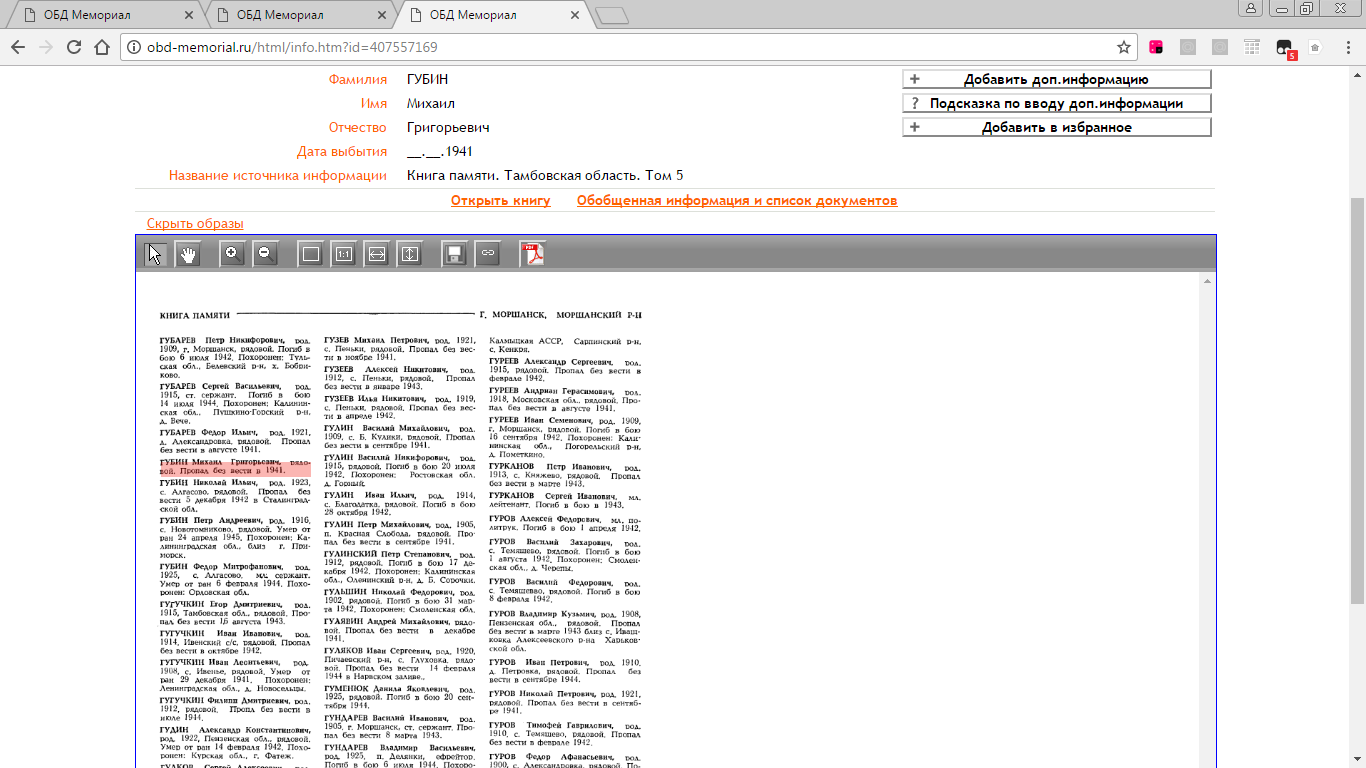Open the Chrome user profile button
1366x768 pixels.
(x=1250, y=8)
